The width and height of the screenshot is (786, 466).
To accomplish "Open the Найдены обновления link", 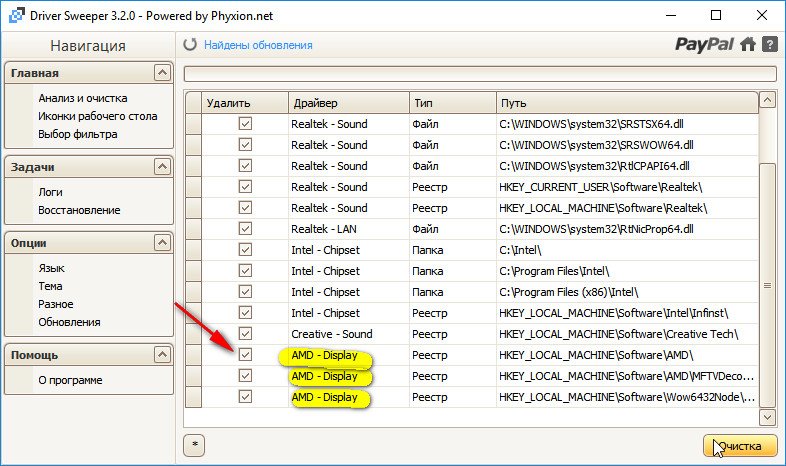I will pos(258,45).
